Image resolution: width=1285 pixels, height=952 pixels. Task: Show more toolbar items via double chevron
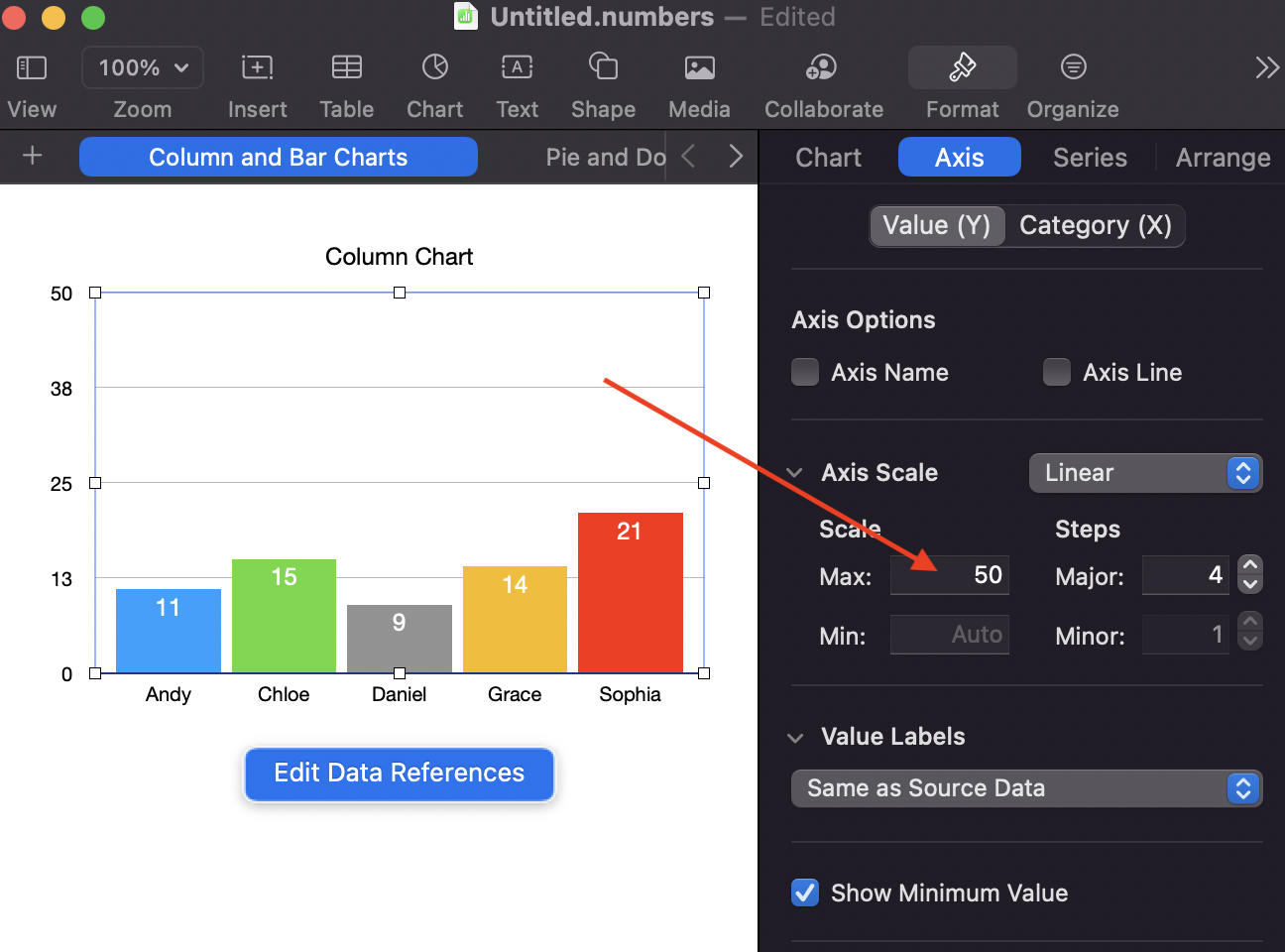click(1267, 67)
